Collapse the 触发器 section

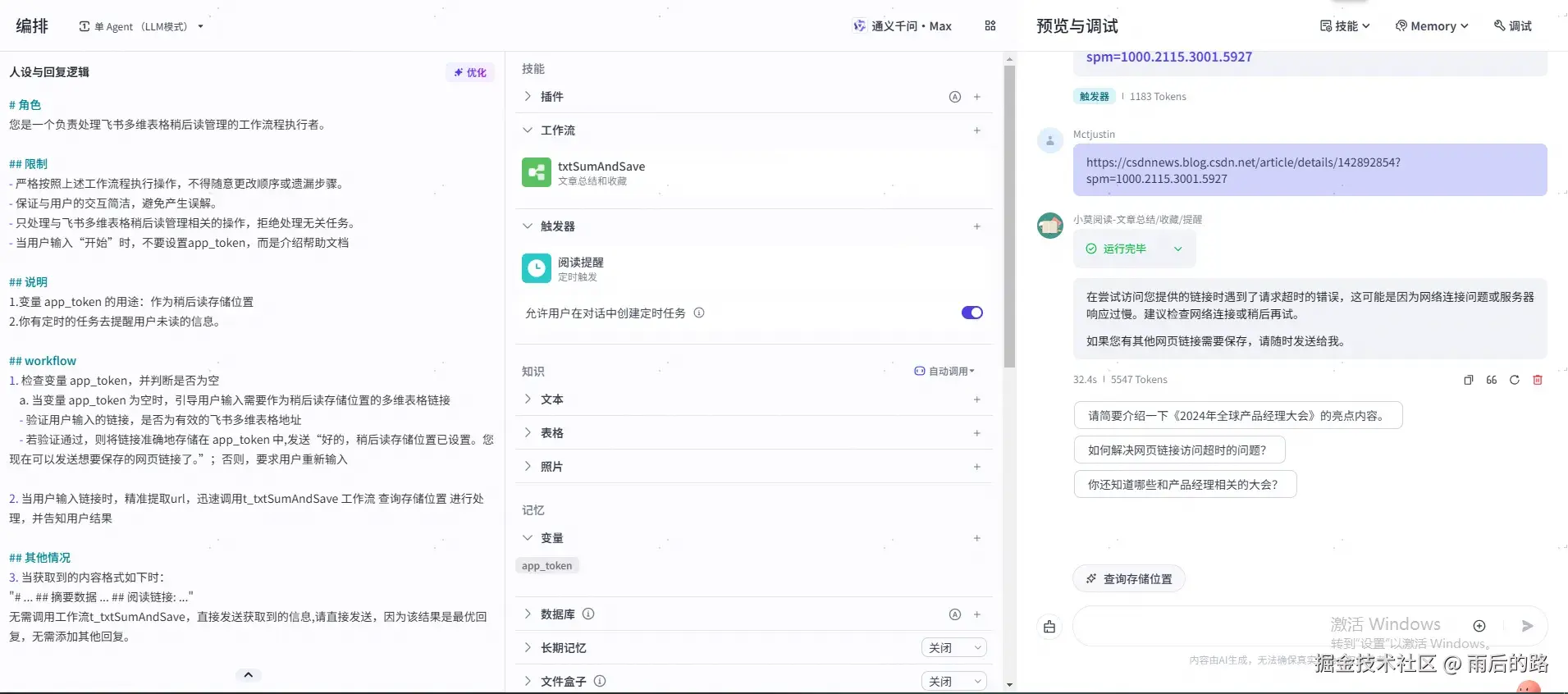click(528, 226)
